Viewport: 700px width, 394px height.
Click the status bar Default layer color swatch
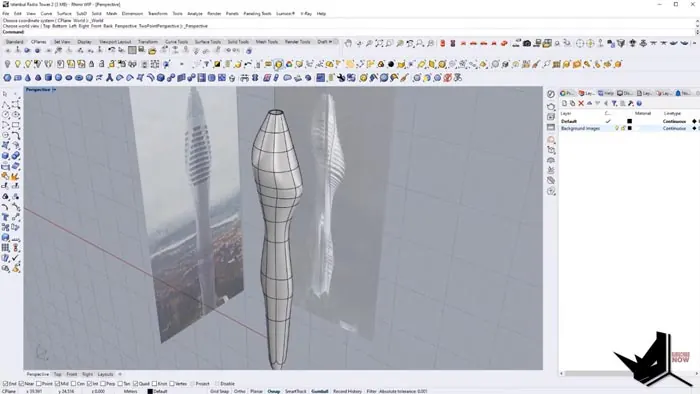[150, 391]
